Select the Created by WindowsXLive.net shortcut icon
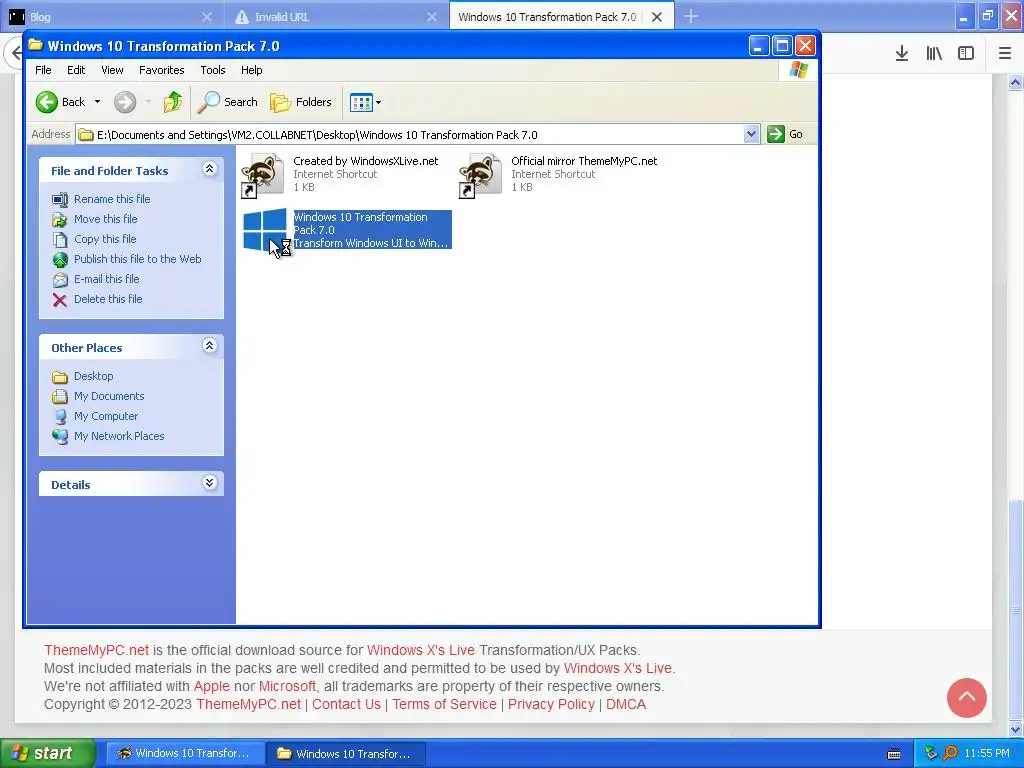The height and width of the screenshot is (768, 1024). (x=263, y=174)
